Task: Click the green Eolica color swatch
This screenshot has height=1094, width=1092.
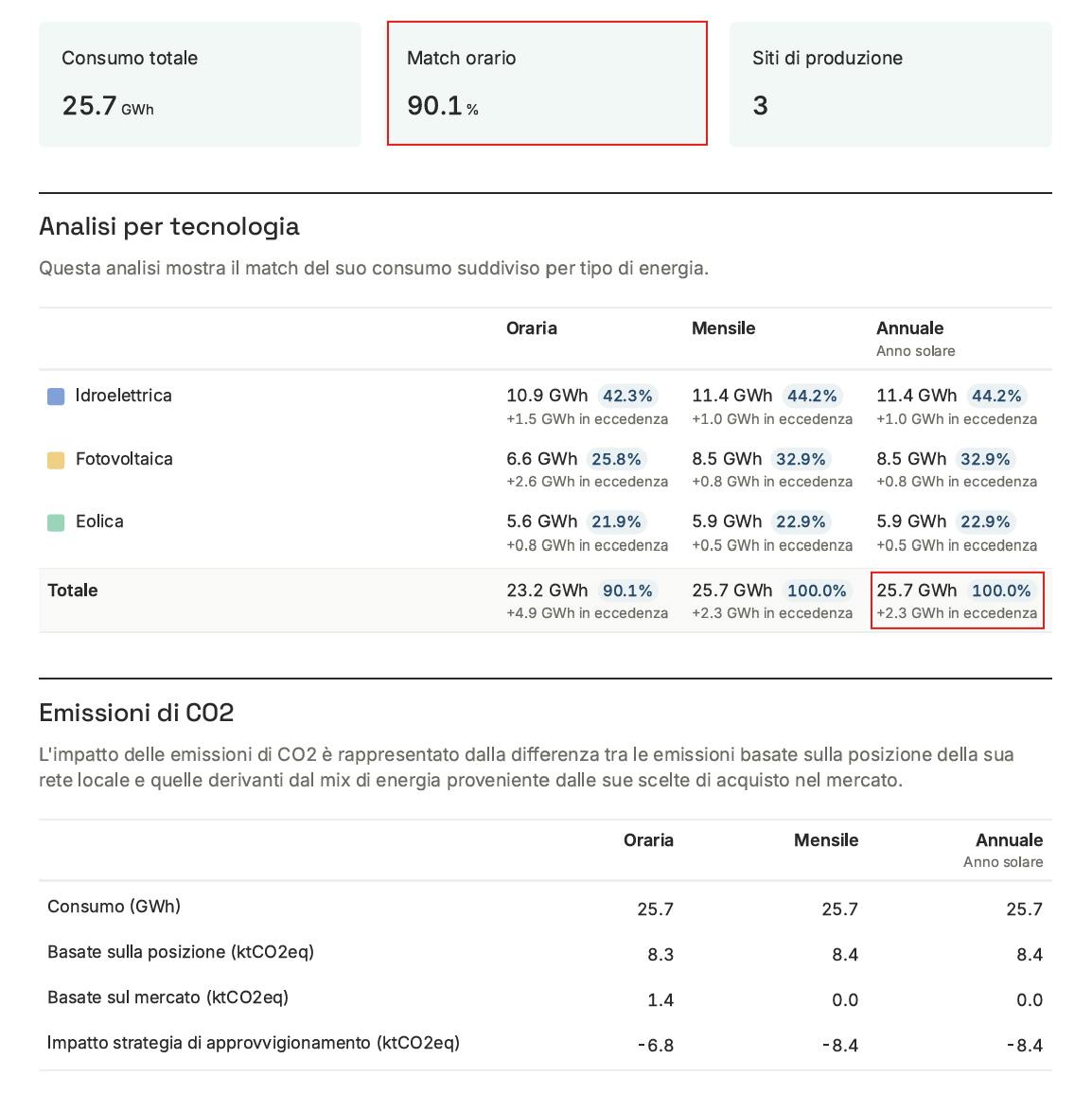Action: tap(56, 522)
